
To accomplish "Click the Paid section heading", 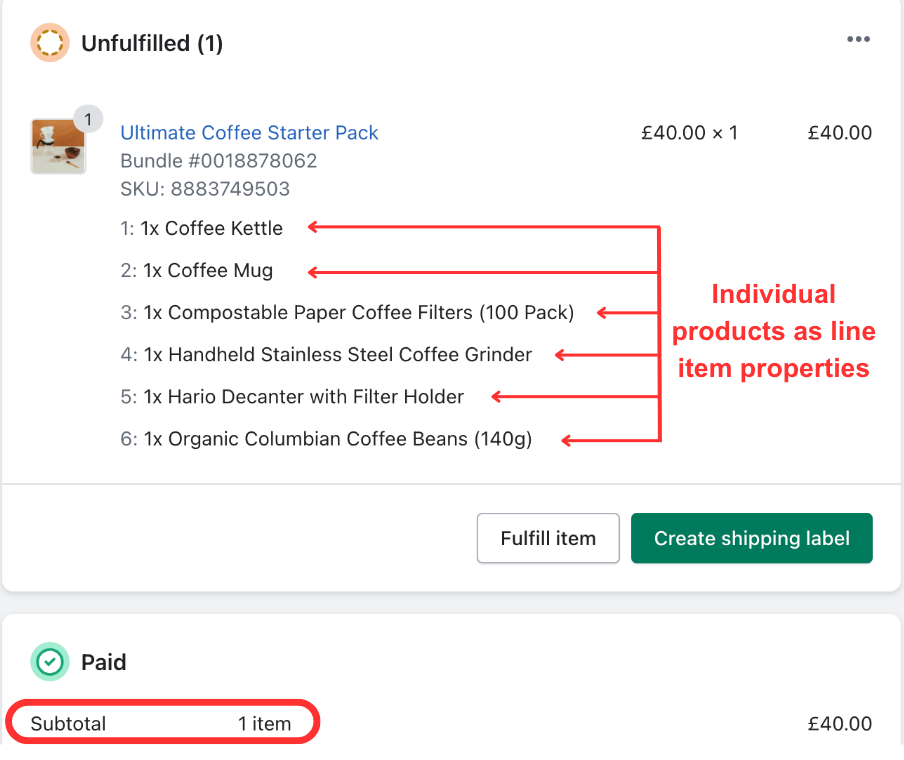I will coord(104,662).
